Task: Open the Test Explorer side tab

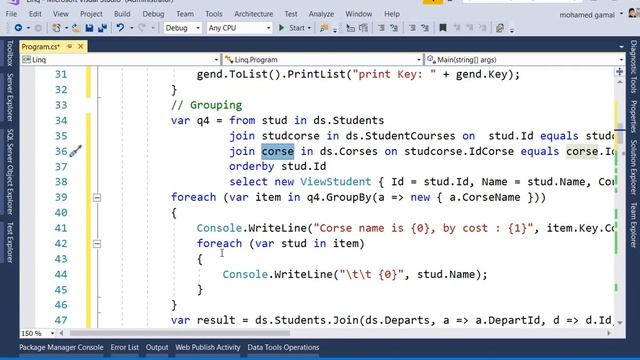Action: click(9, 243)
